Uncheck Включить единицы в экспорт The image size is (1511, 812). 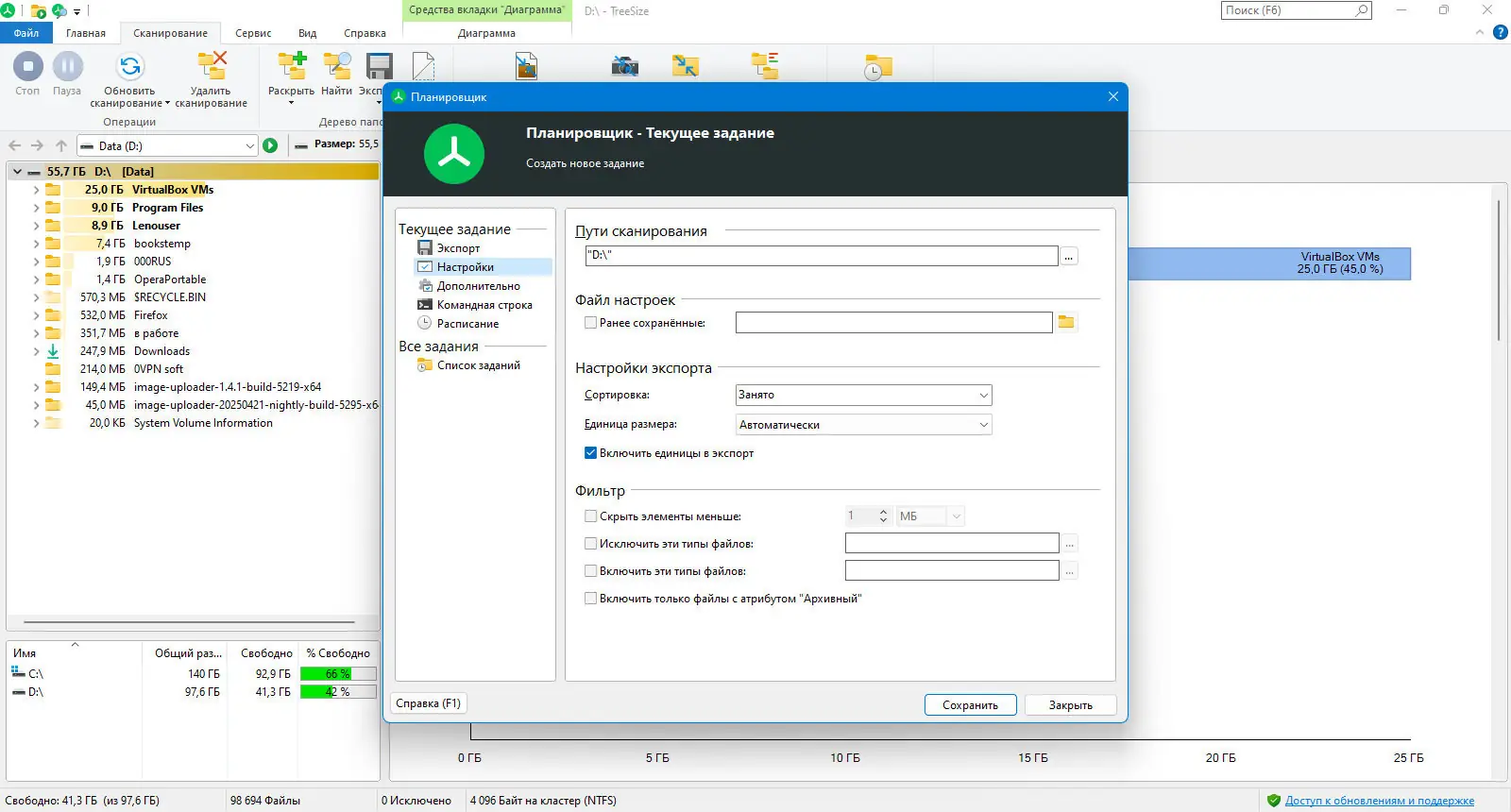click(591, 453)
